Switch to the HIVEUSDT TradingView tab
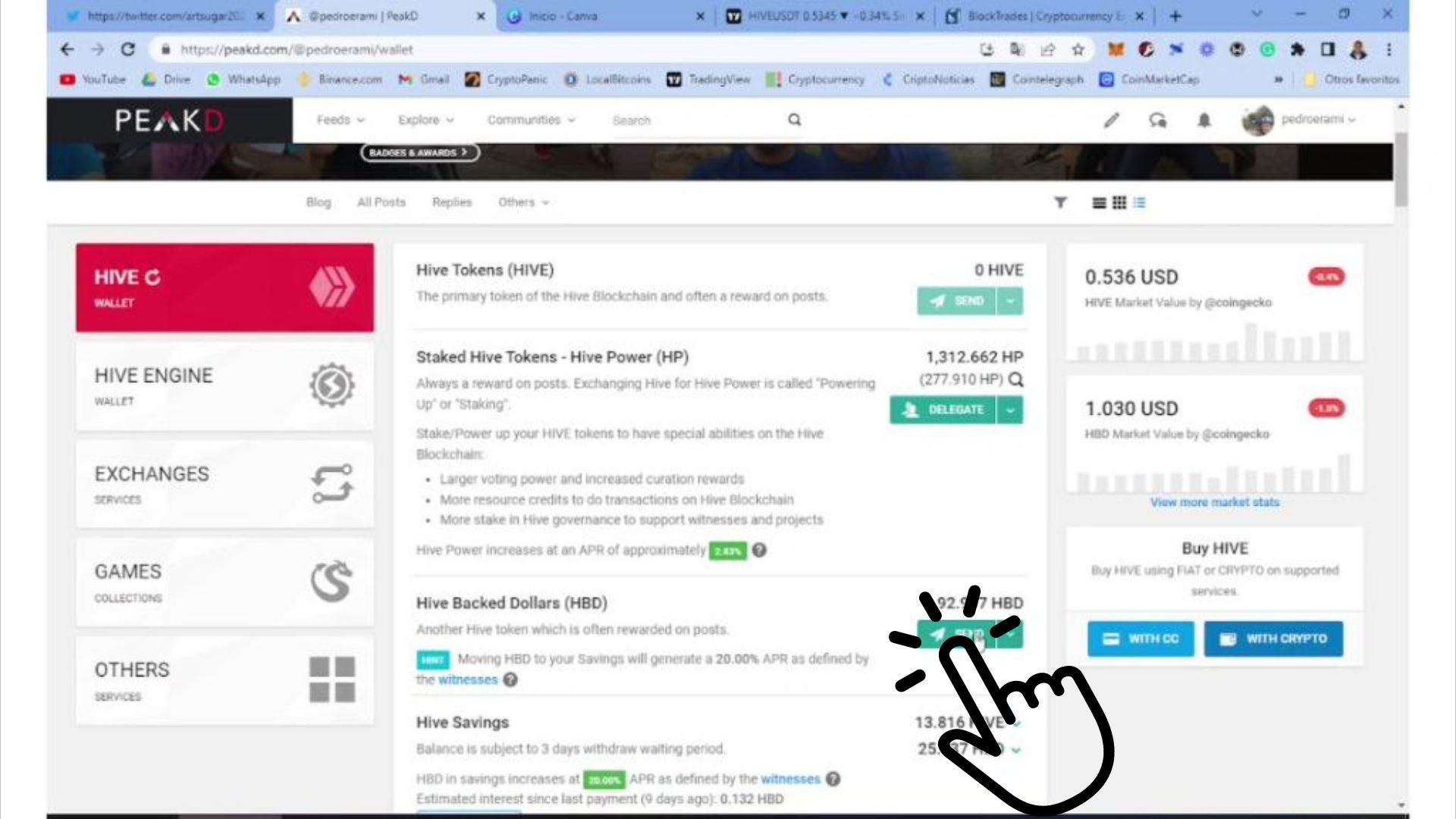Image resolution: width=1456 pixels, height=819 pixels. (825, 16)
